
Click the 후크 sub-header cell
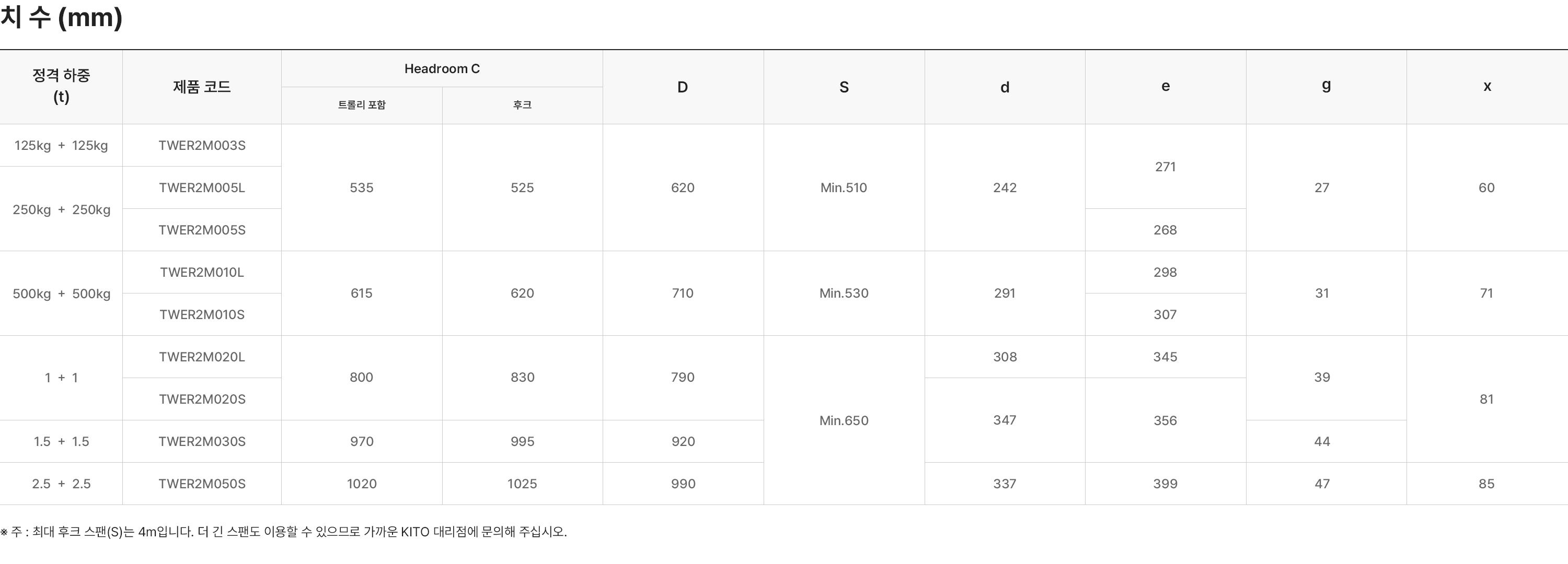pos(522,104)
